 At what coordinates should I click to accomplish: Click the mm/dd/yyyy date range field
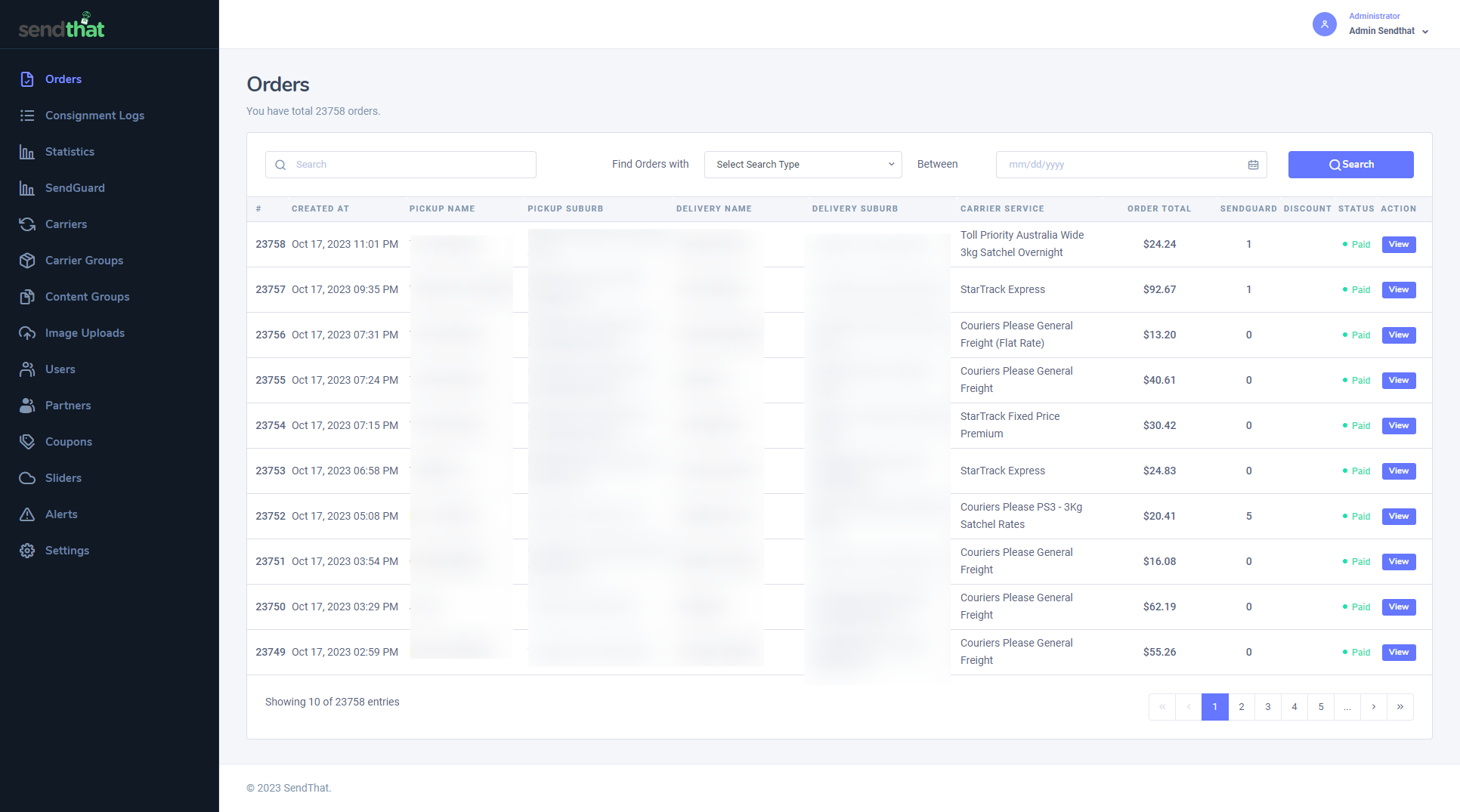coord(1131,165)
